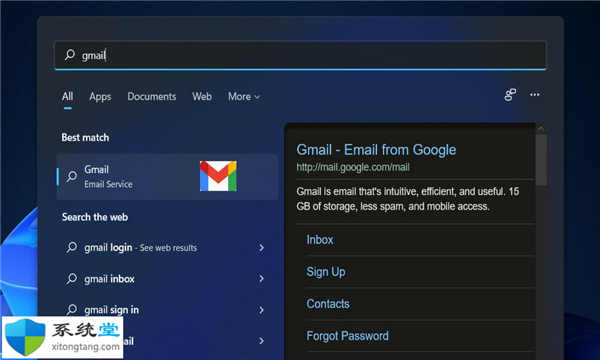Viewport: 600px width, 360px height.
Task: Expand the bottom partially hidden suggestion chevron
Action: tap(261, 340)
